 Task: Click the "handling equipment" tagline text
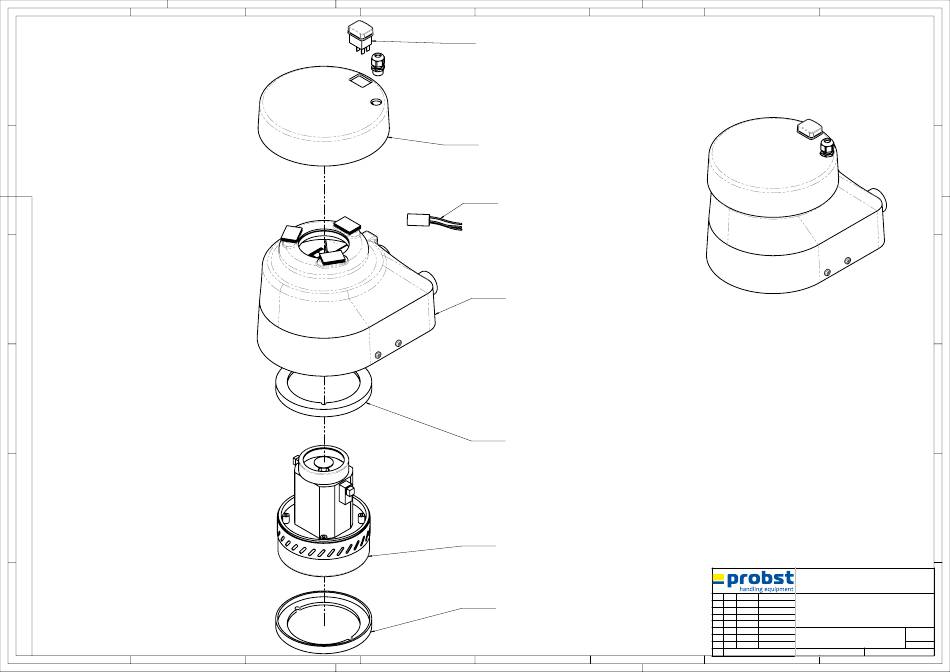coord(765,590)
